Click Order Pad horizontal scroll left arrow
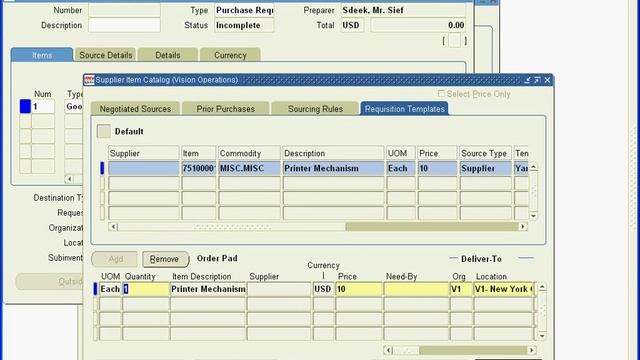The width and height of the screenshot is (640, 360). (x=388, y=350)
